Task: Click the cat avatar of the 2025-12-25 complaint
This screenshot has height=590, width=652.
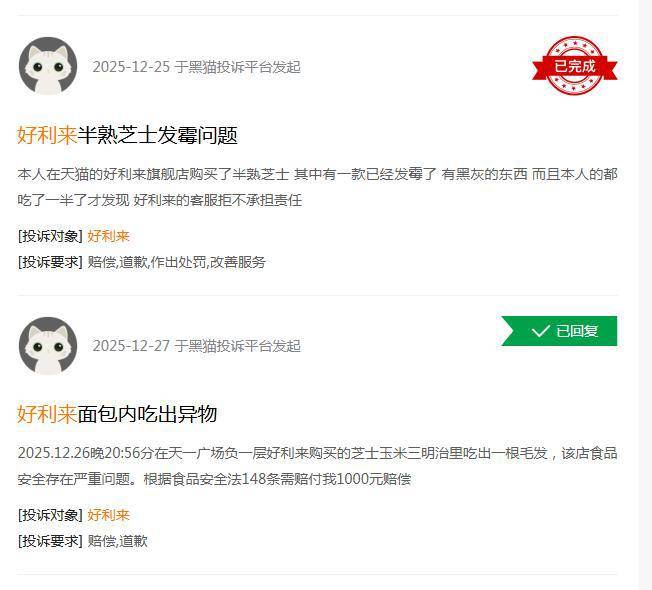Action: click(48, 66)
